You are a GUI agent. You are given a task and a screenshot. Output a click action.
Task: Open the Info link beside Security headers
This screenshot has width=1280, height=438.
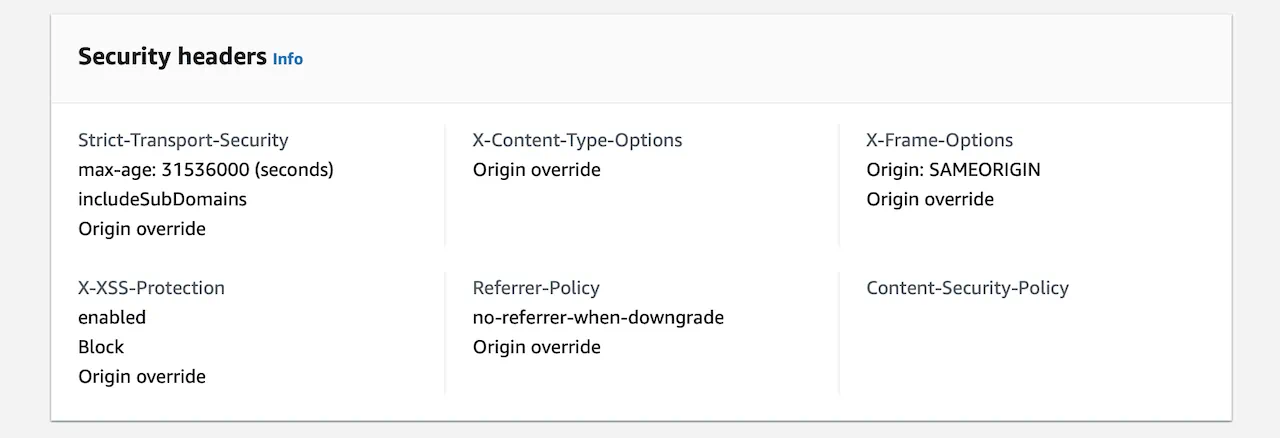click(x=288, y=59)
